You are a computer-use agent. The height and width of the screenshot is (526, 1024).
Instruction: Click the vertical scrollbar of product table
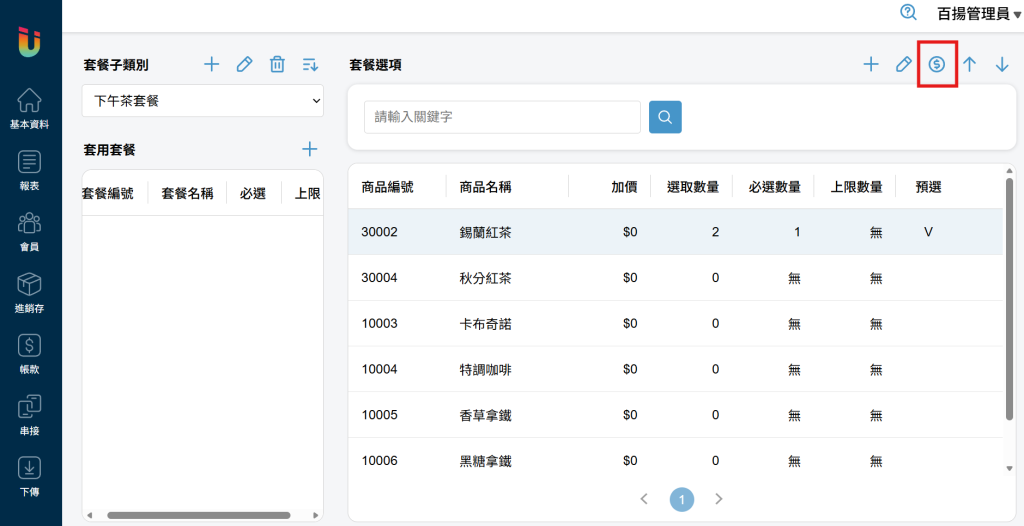coord(1008,300)
